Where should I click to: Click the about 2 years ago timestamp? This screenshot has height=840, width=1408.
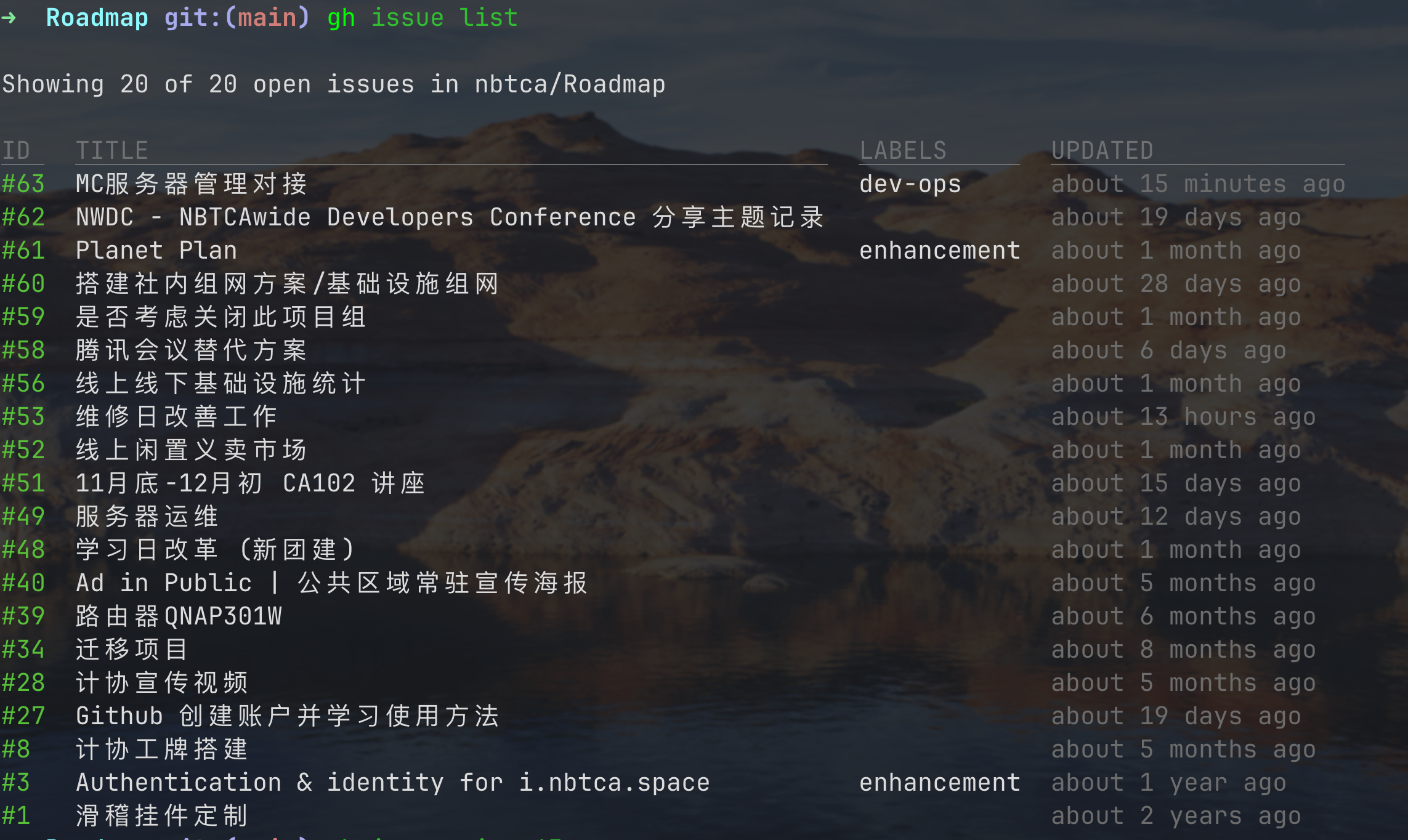(1176, 816)
